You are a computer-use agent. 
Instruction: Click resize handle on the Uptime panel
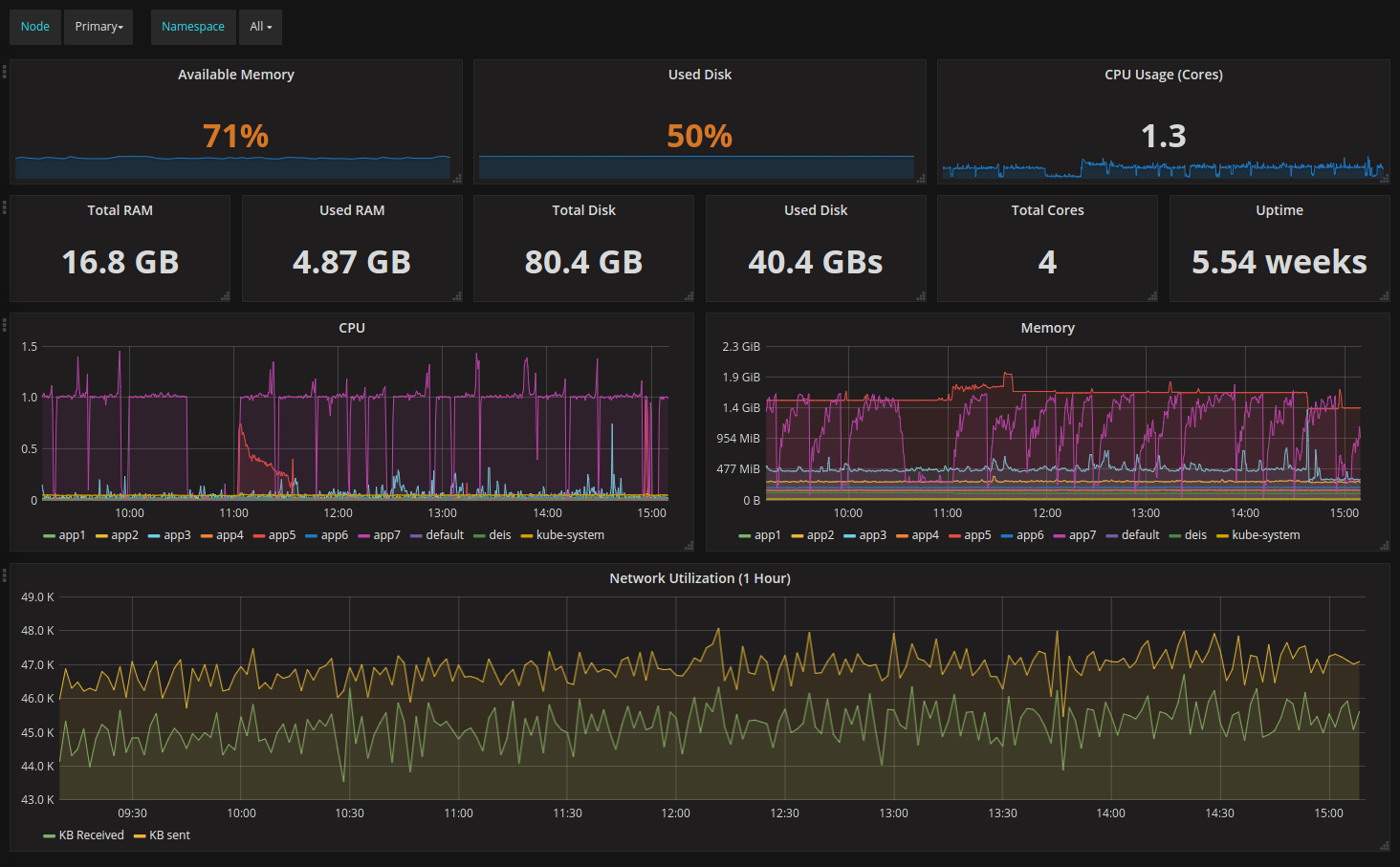coord(1385,296)
